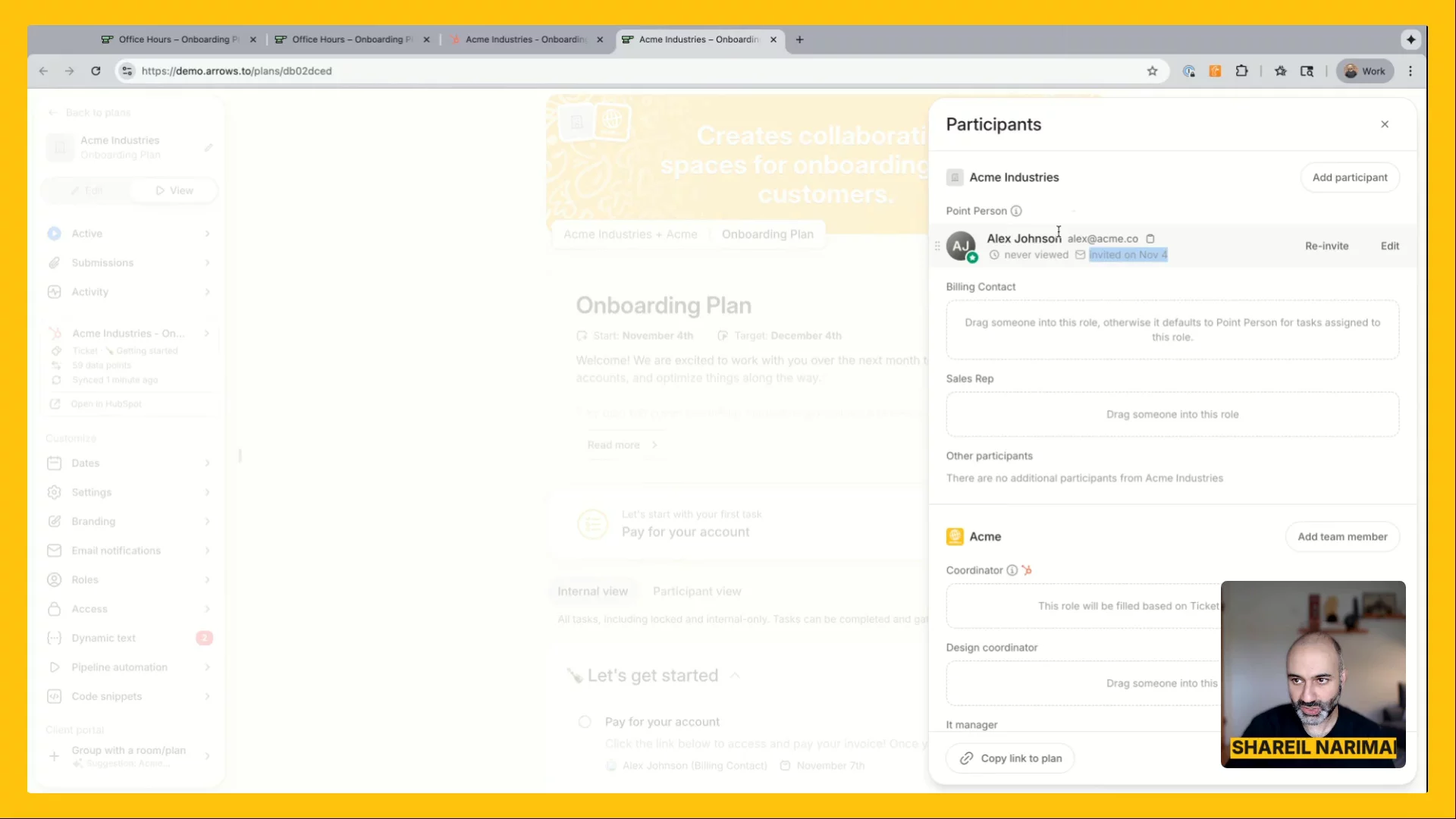Click drag handle beside Alex Johnson

click(937, 246)
